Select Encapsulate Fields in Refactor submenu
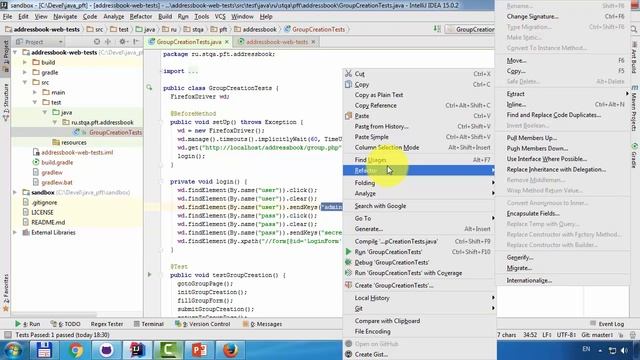Screen dimensions: 640x360 pos(563,213)
